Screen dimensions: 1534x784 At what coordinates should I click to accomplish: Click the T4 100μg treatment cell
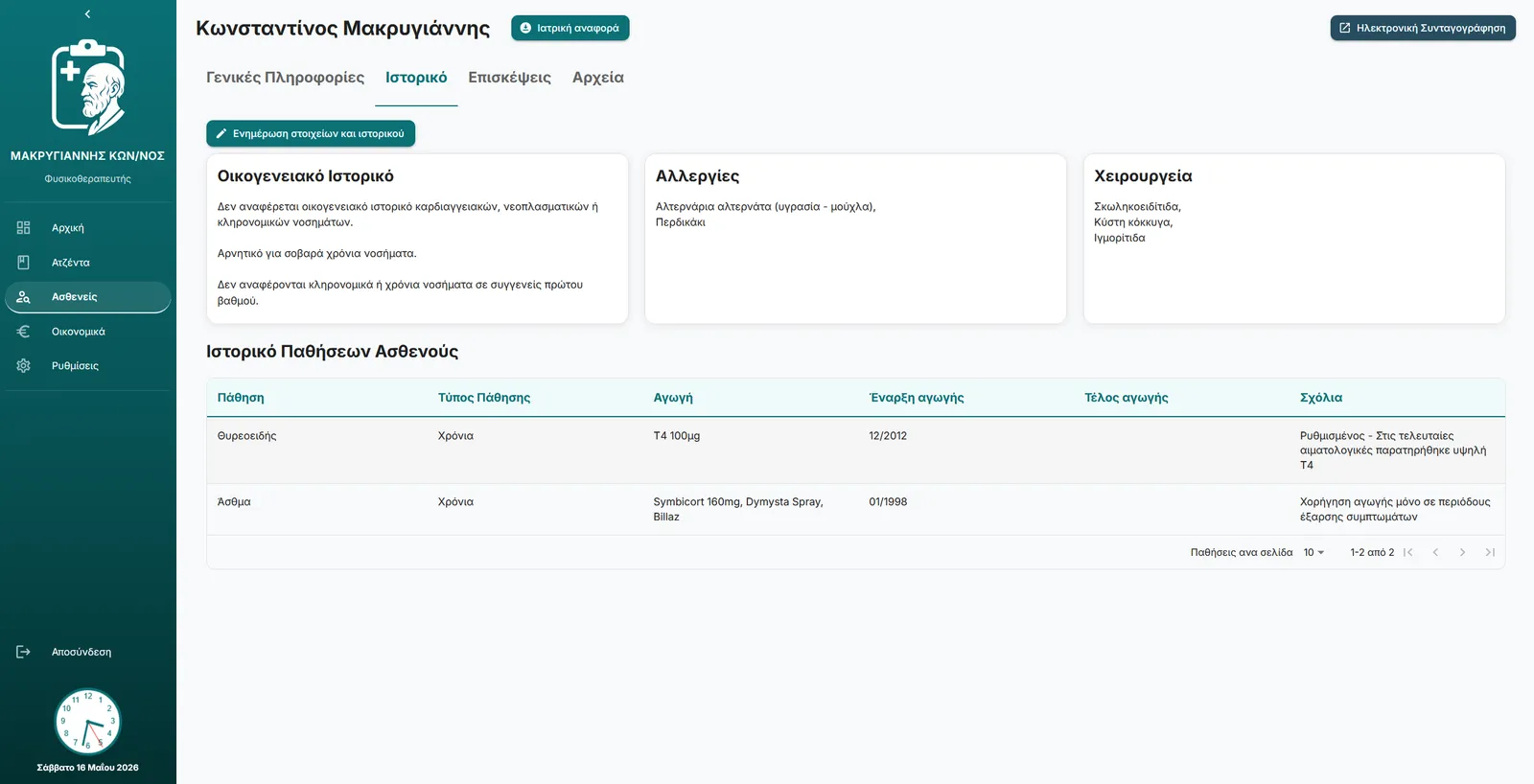tap(677, 436)
